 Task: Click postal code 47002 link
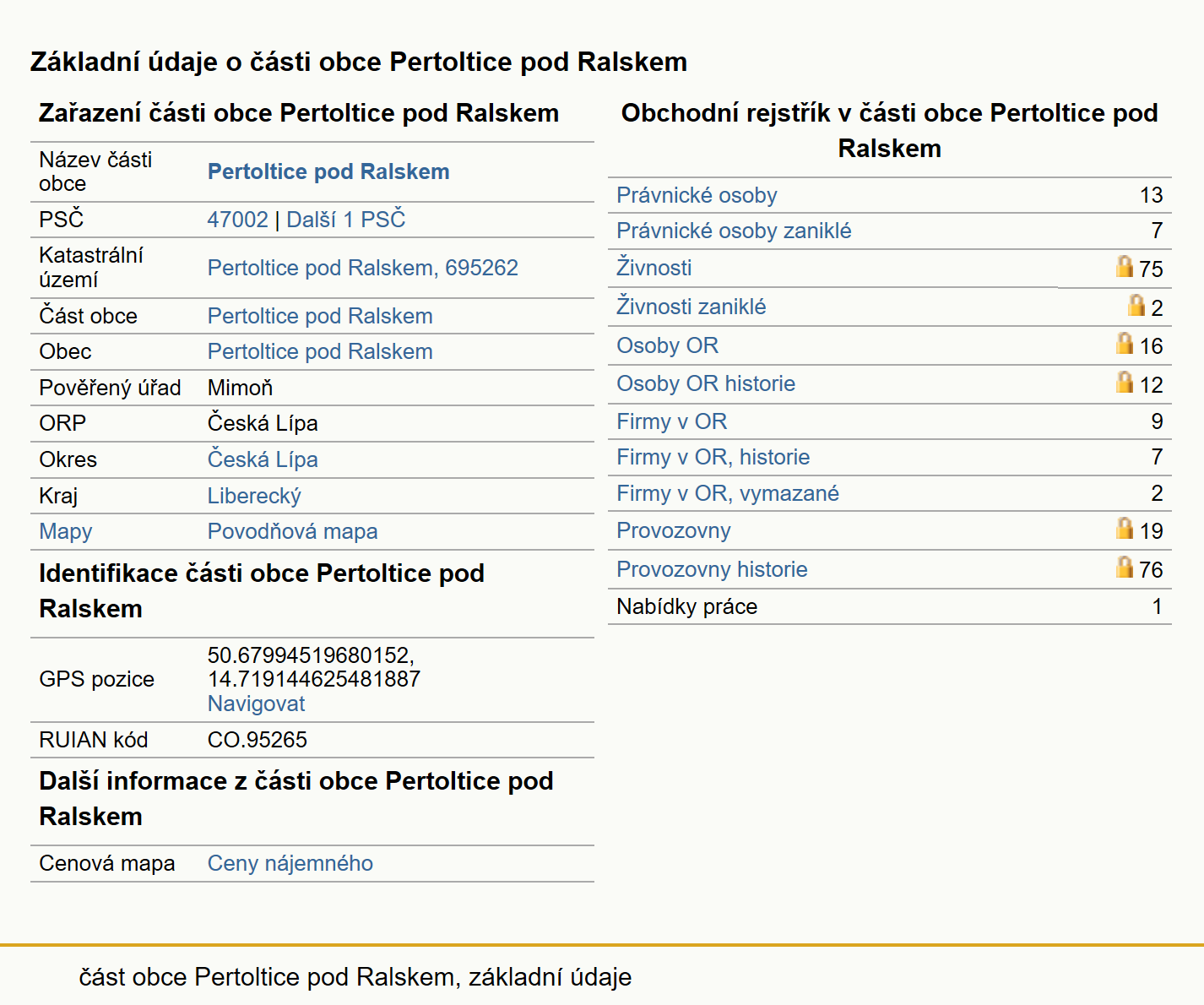click(238, 220)
